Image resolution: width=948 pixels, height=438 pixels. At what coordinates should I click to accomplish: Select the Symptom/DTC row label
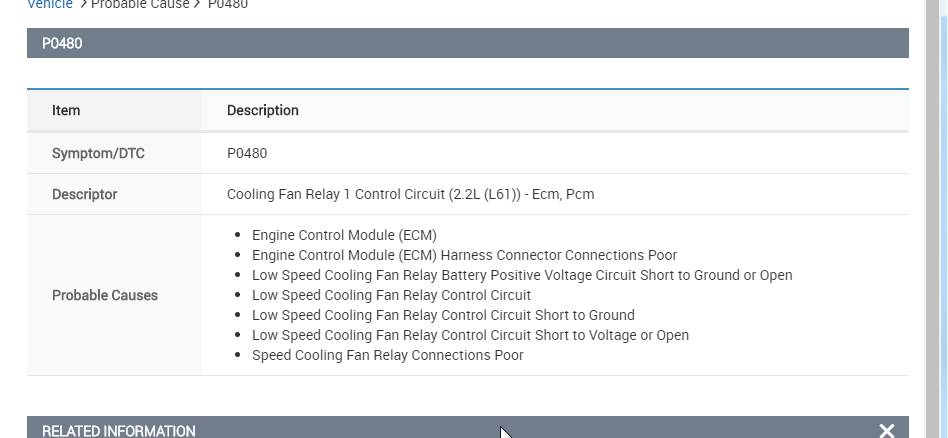pyautogui.click(x=91, y=154)
